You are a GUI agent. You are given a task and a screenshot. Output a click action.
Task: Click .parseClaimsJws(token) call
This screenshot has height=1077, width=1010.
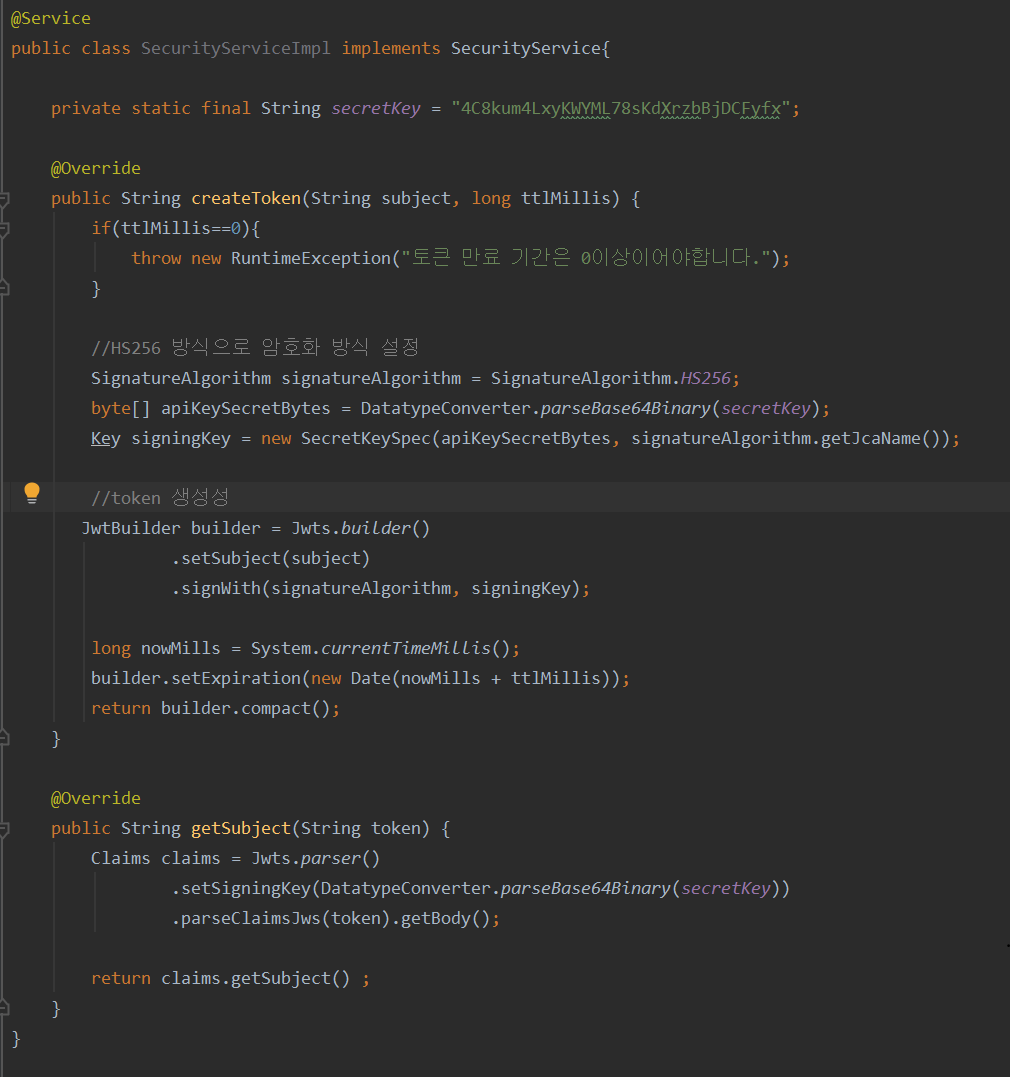280,918
